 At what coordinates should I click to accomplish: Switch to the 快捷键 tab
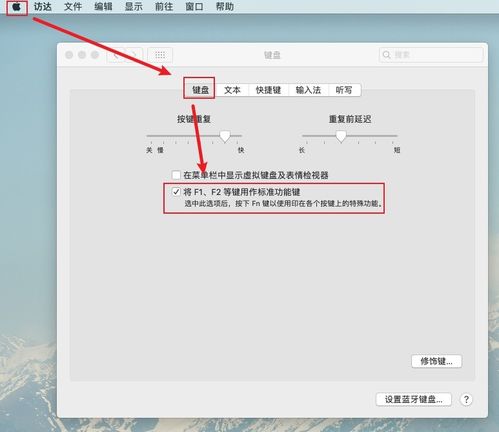click(268, 90)
